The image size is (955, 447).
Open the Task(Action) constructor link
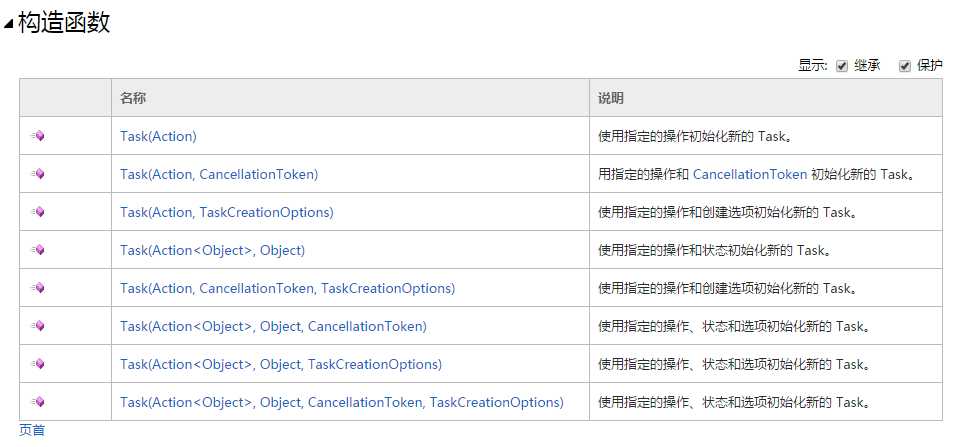click(158, 136)
